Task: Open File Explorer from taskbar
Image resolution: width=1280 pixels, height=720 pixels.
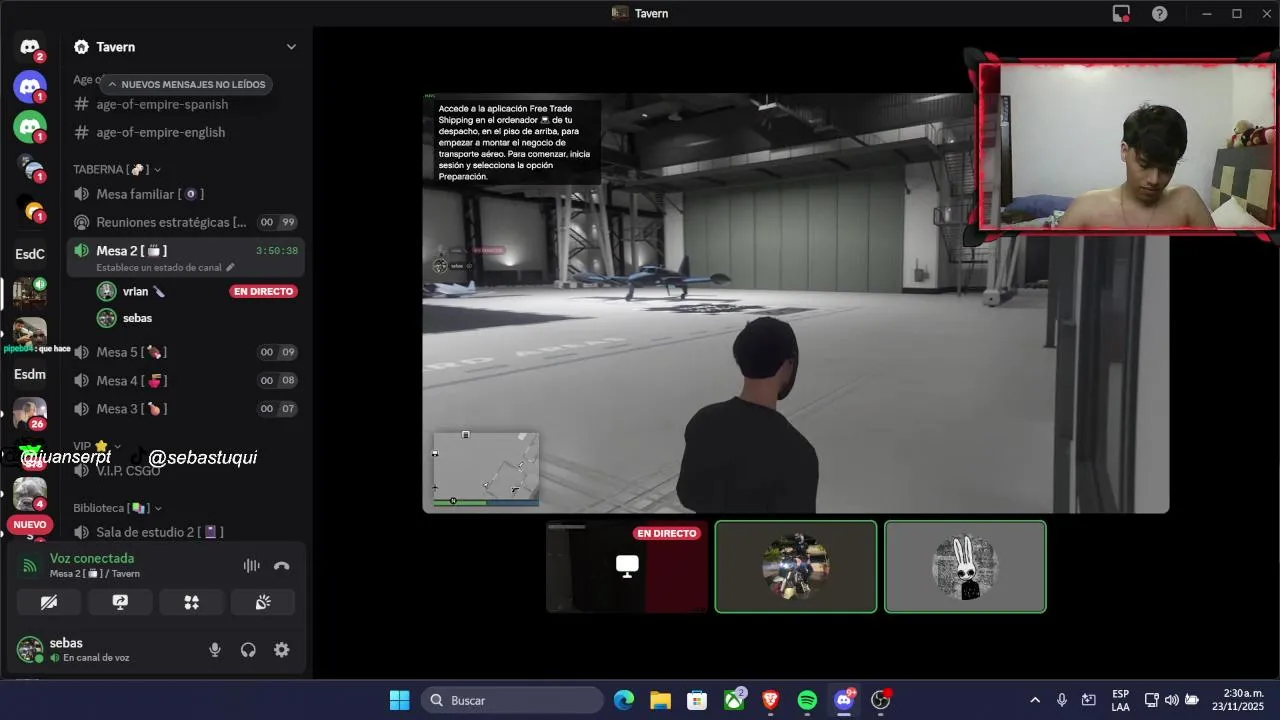Action: pyautogui.click(x=660, y=700)
